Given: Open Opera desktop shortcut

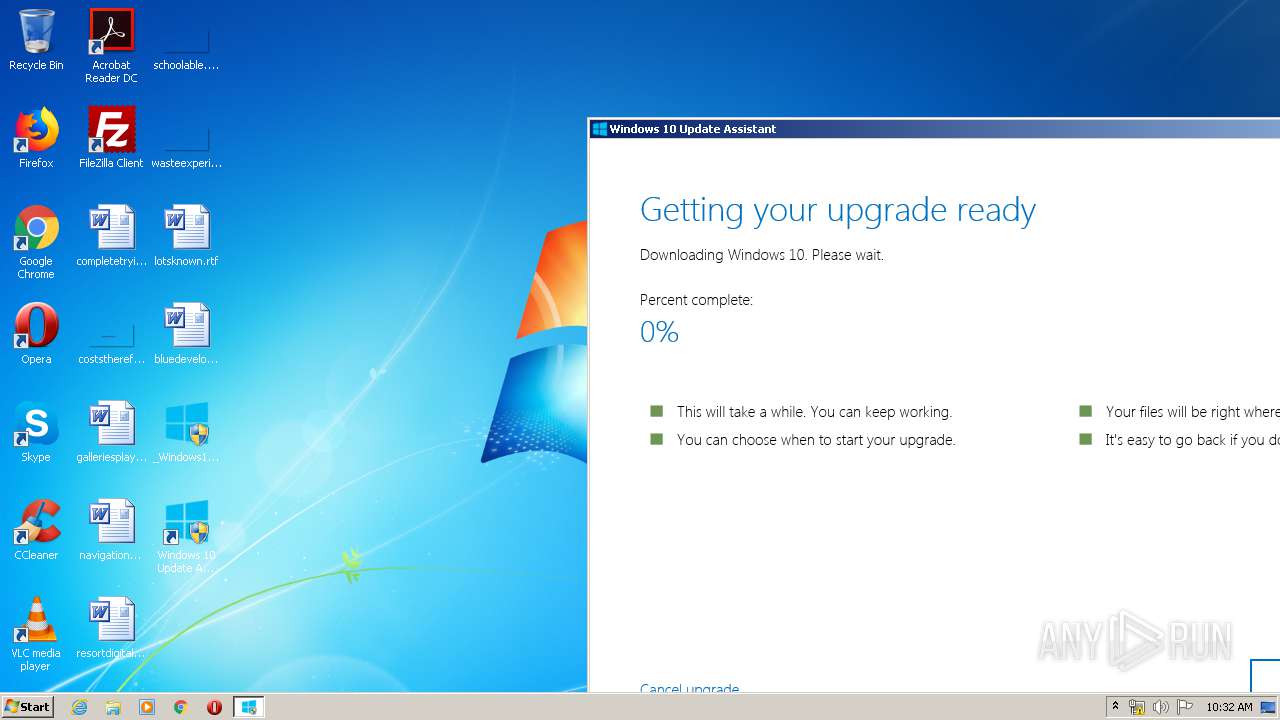Looking at the screenshot, I should 36,334.
